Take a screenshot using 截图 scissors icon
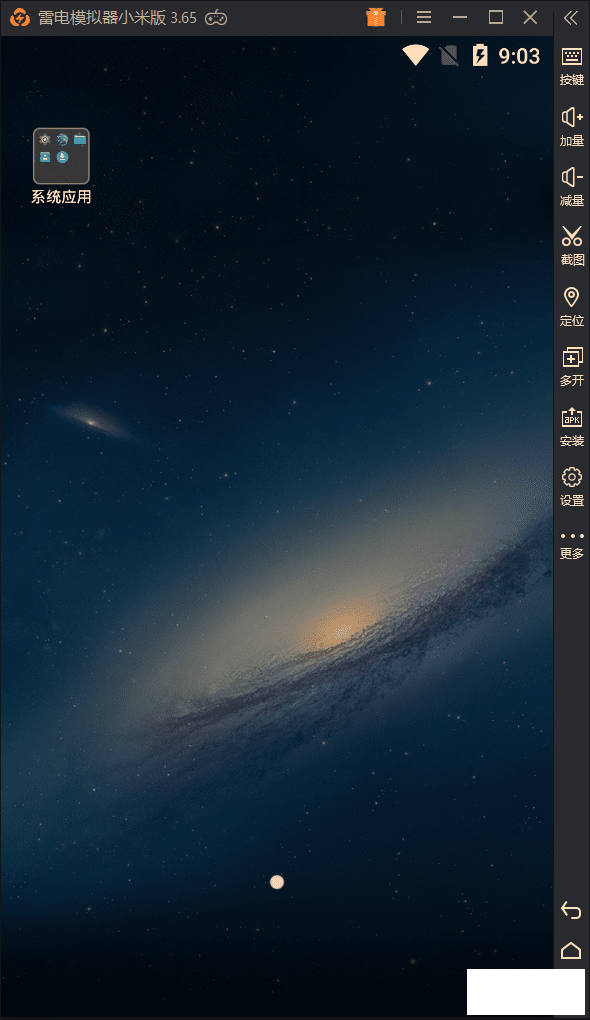 (x=572, y=246)
